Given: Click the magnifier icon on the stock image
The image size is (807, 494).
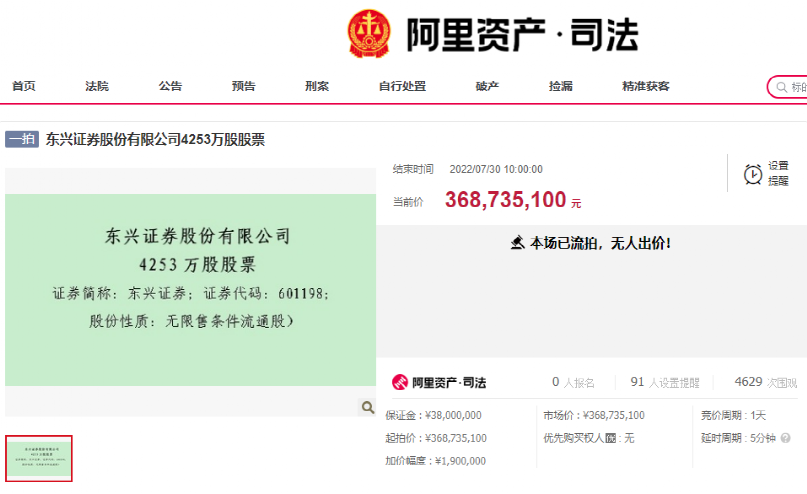Looking at the screenshot, I should pyautogui.click(x=367, y=407).
